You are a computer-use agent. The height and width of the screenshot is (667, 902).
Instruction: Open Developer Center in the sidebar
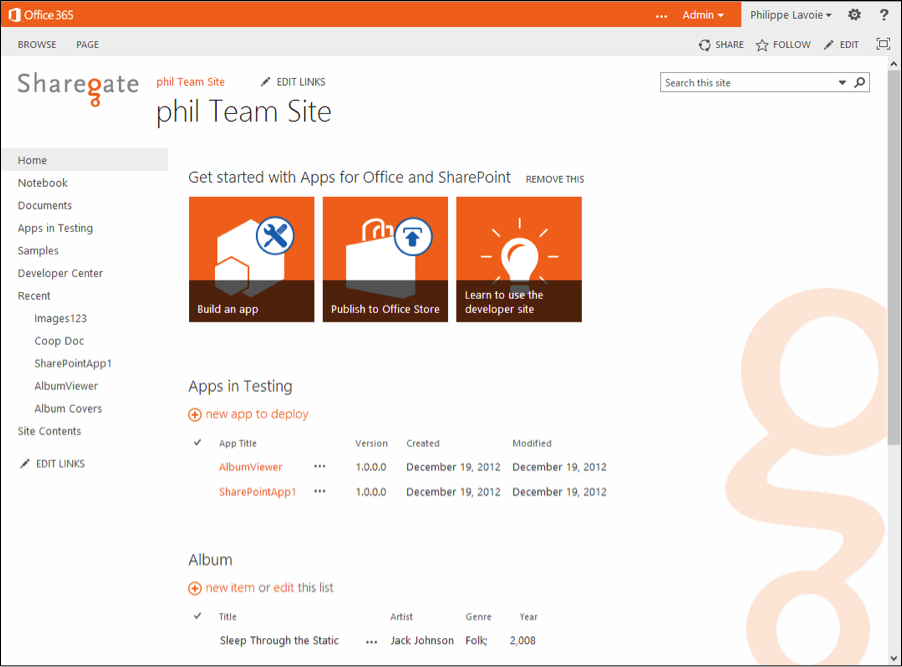click(60, 273)
